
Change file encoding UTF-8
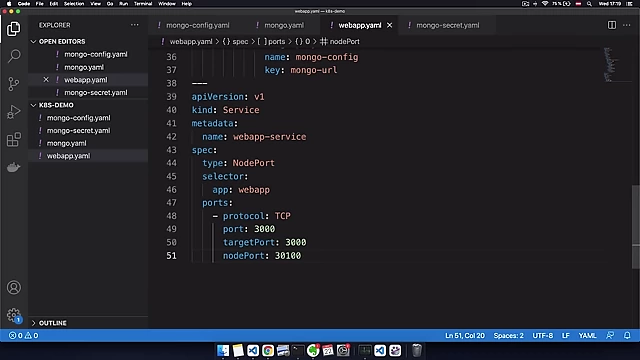(542, 336)
